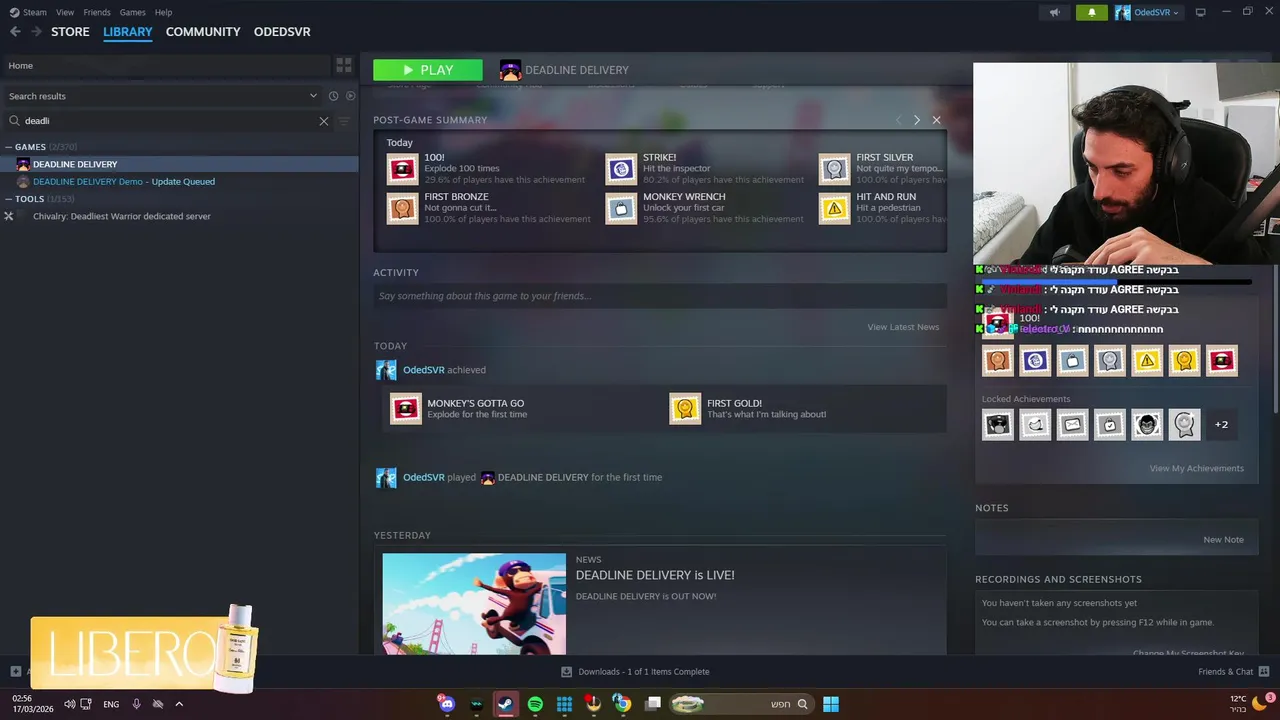Open Google Chrome from the Windows taskbar
Image resolution: width=1280 pixels, height=720 pixels.
click(622, 704)
